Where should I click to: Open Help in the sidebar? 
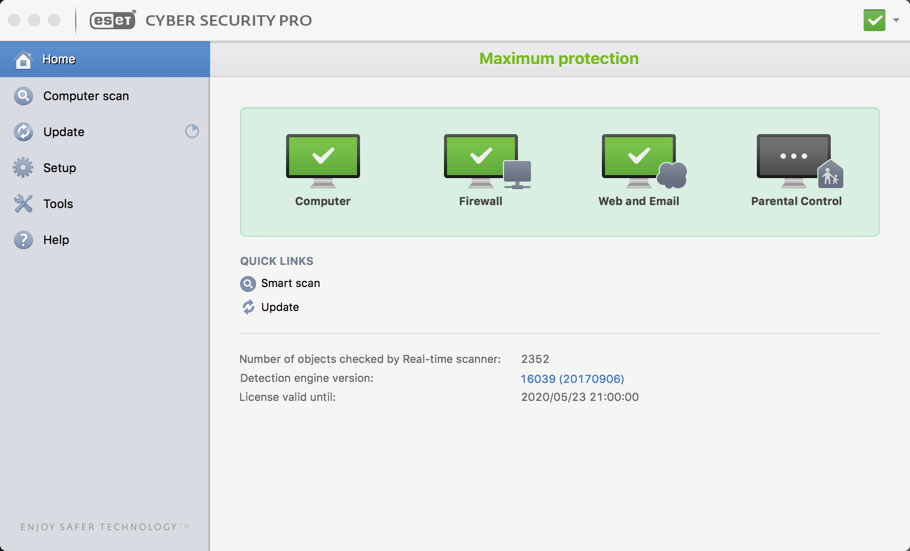104,240
